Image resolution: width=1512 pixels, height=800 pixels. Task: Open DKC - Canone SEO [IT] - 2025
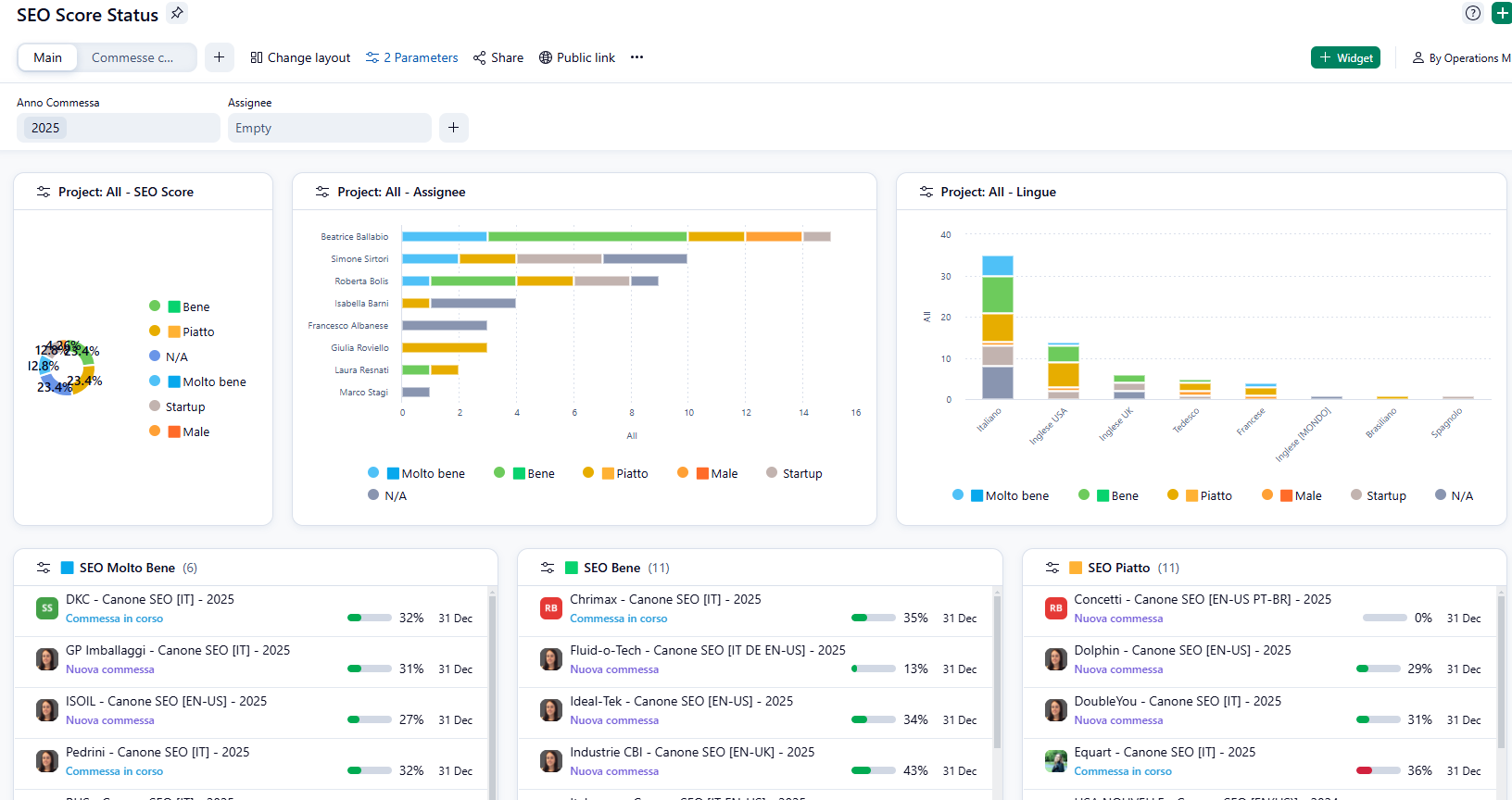point(150,599)
